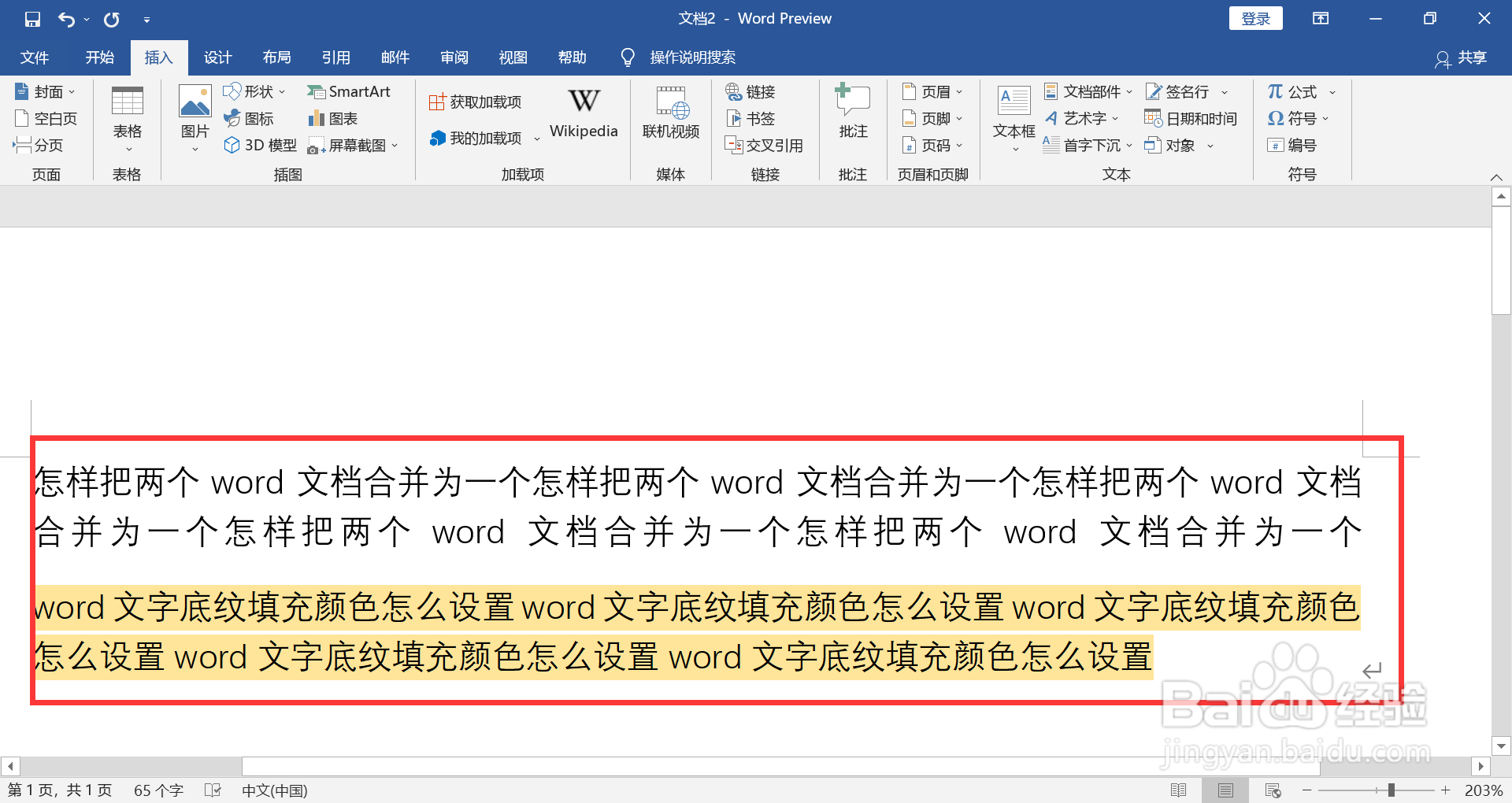Click the zoom slider handle

[x=1392, y=790]
